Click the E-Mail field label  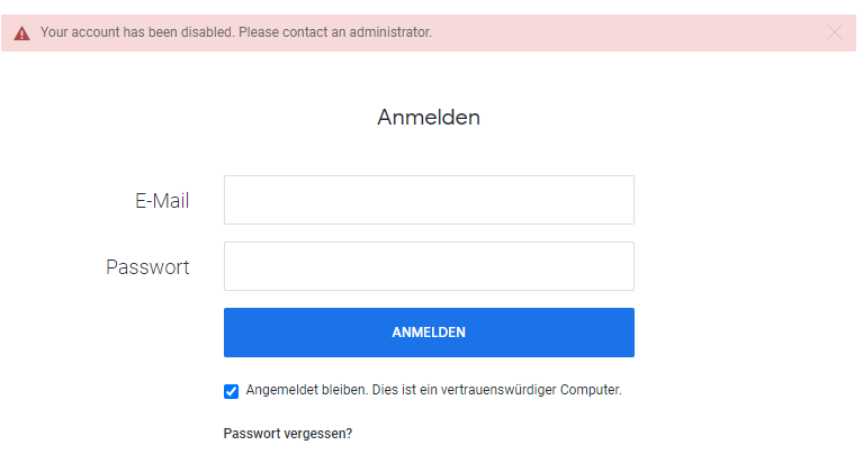[162, 200]
